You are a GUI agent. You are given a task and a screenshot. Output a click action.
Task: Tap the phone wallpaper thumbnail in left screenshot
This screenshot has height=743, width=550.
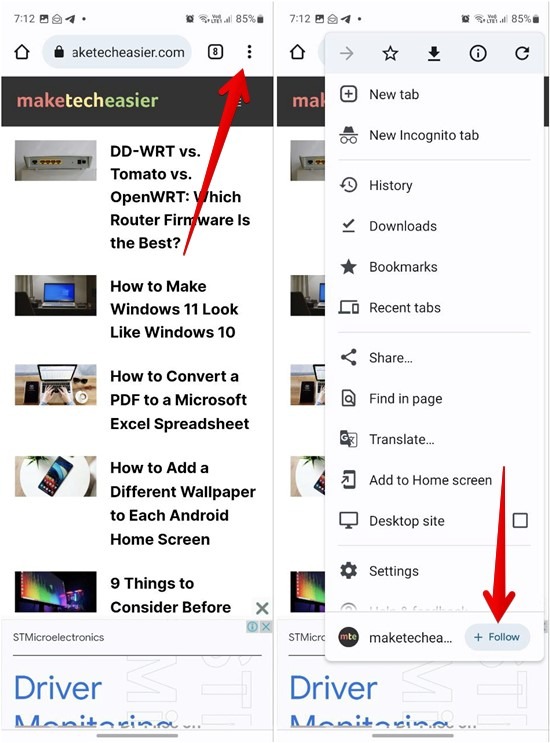pos(55,476)
